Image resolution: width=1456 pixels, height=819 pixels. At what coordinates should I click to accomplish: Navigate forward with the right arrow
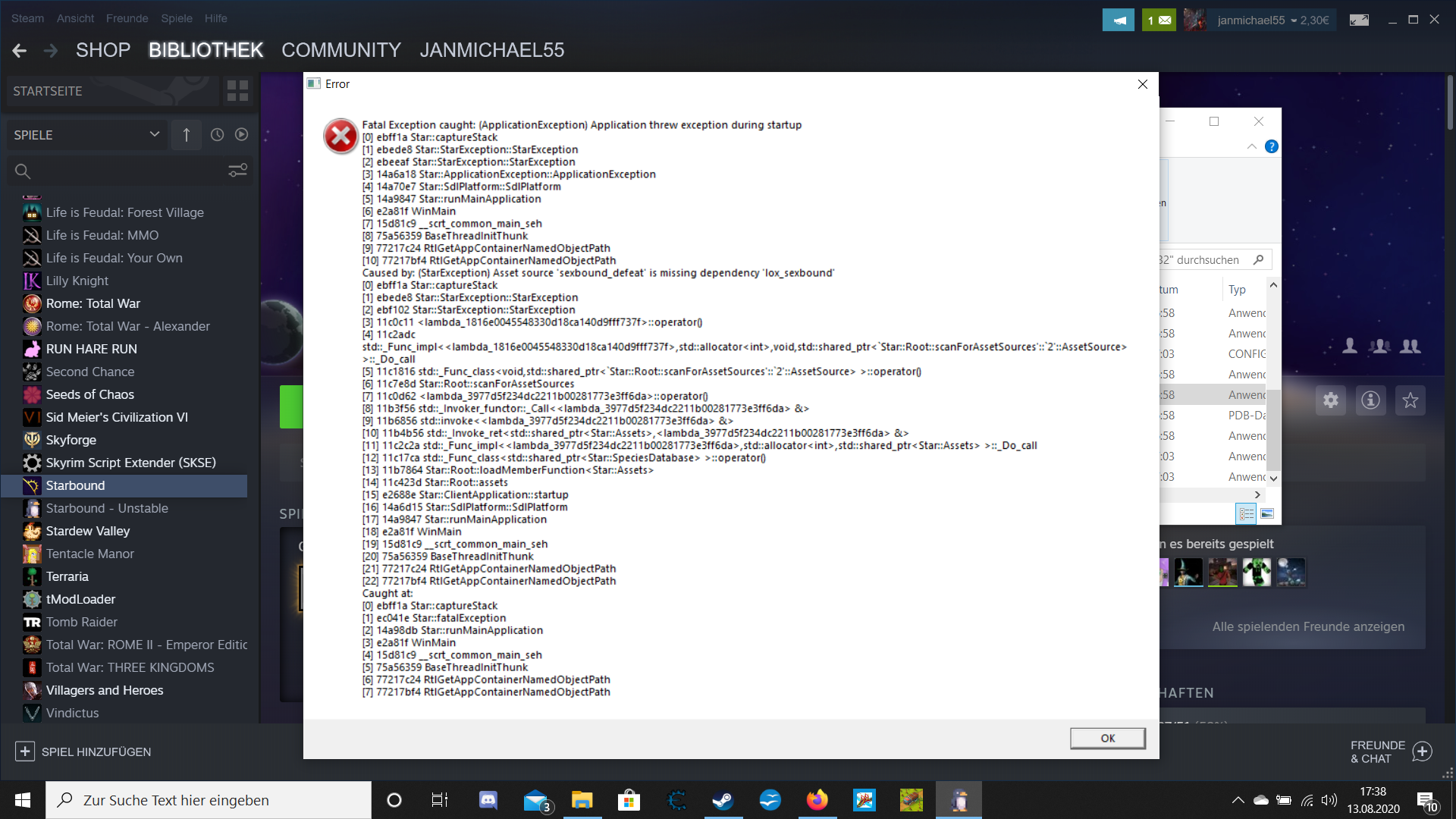click(x=51, y=51)
